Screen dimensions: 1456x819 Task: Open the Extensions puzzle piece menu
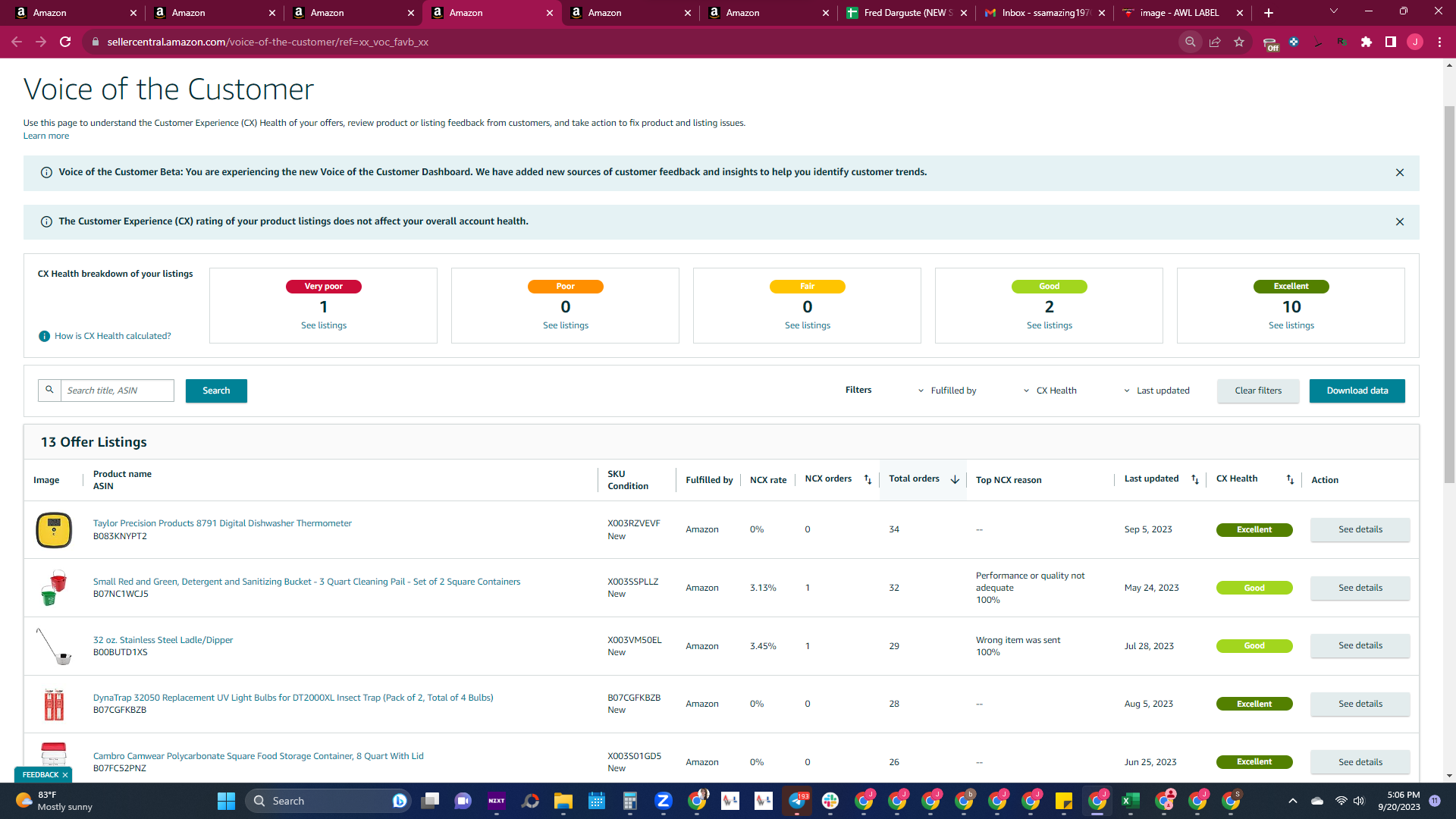[x=1367, y=42]
